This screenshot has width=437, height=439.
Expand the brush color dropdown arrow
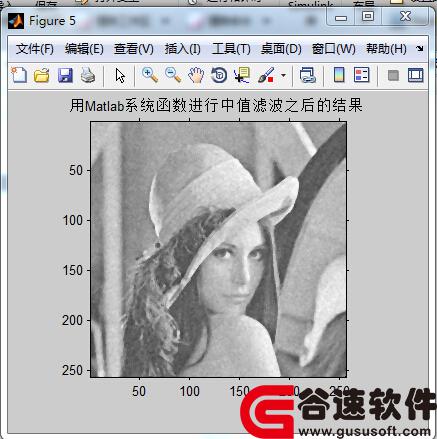[x=283, y=75]
